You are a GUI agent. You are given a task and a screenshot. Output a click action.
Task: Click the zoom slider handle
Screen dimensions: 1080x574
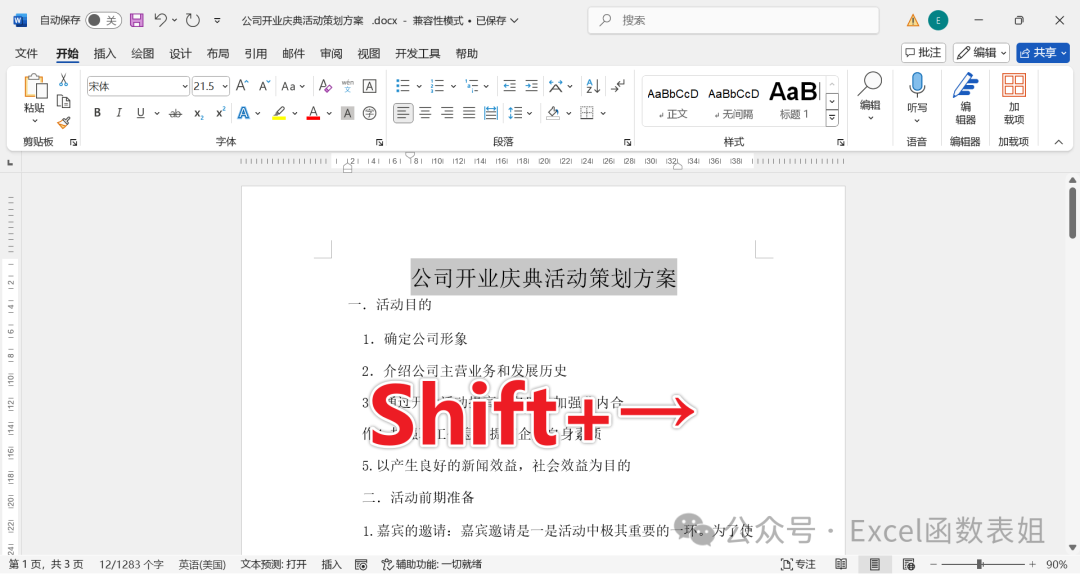[x=979, y=564]
